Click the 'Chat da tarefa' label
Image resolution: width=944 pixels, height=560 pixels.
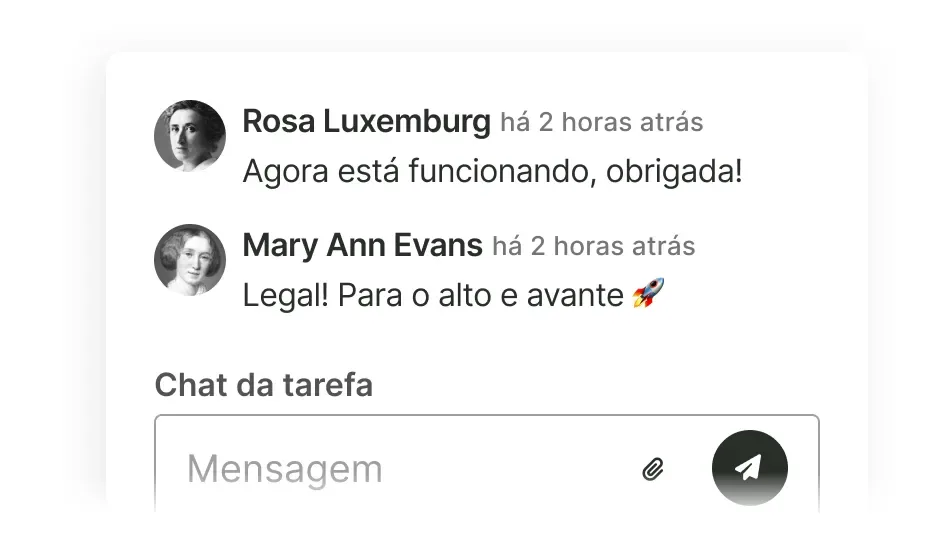coord(264,385)
